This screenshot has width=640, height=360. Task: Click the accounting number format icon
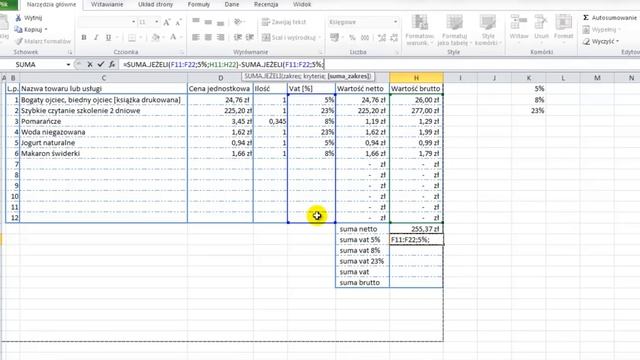pos(335,38)
